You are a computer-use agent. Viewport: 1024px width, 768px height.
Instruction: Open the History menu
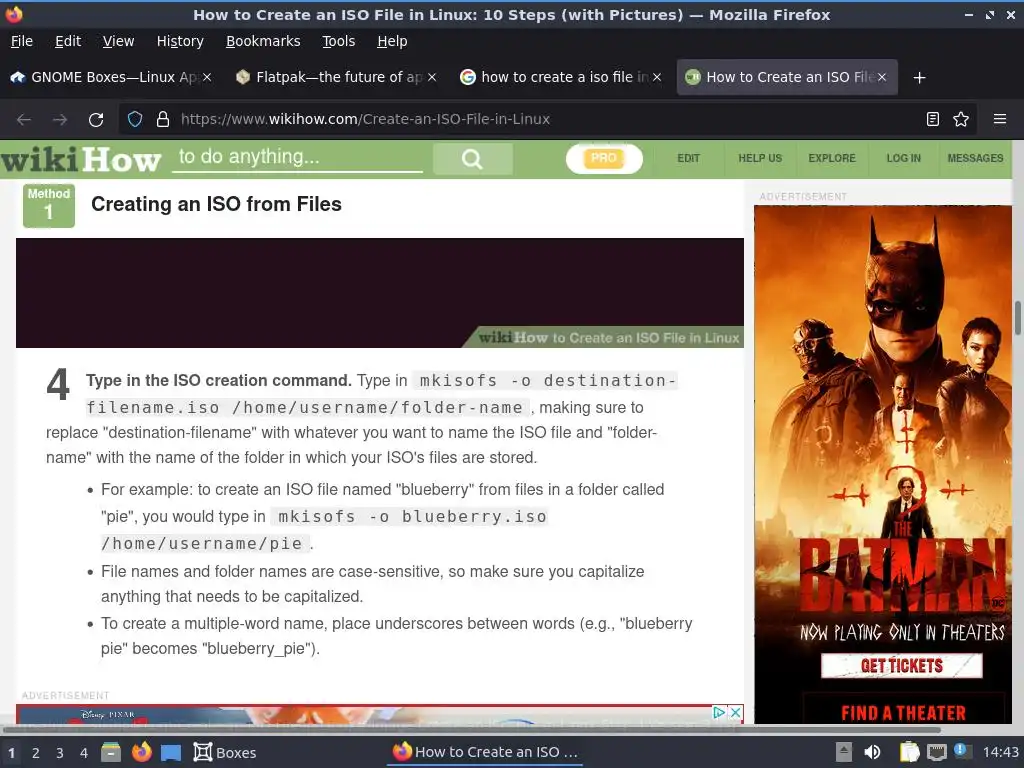(180, 41)
